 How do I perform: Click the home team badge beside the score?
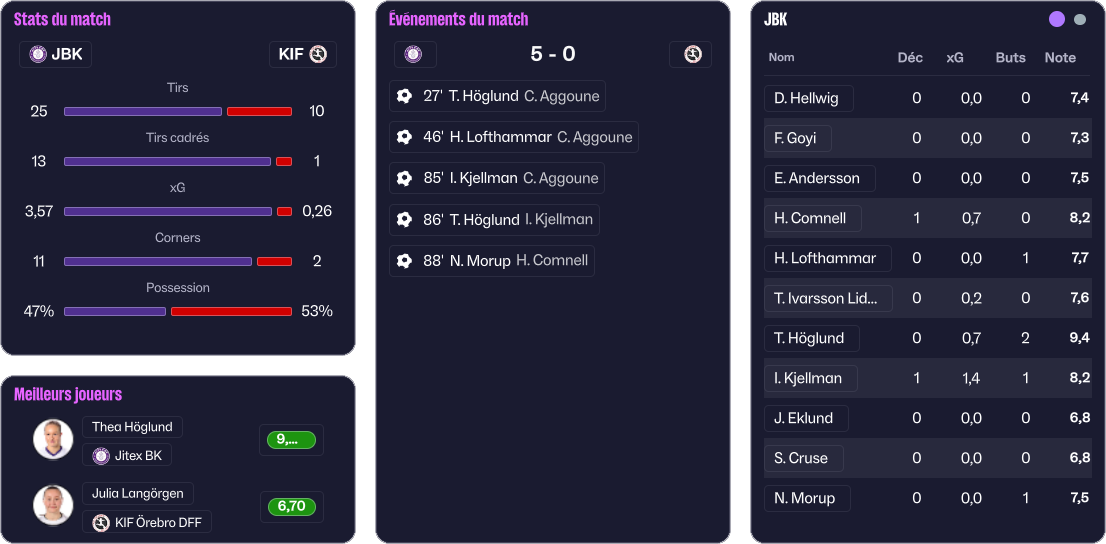tap(413, 54)
